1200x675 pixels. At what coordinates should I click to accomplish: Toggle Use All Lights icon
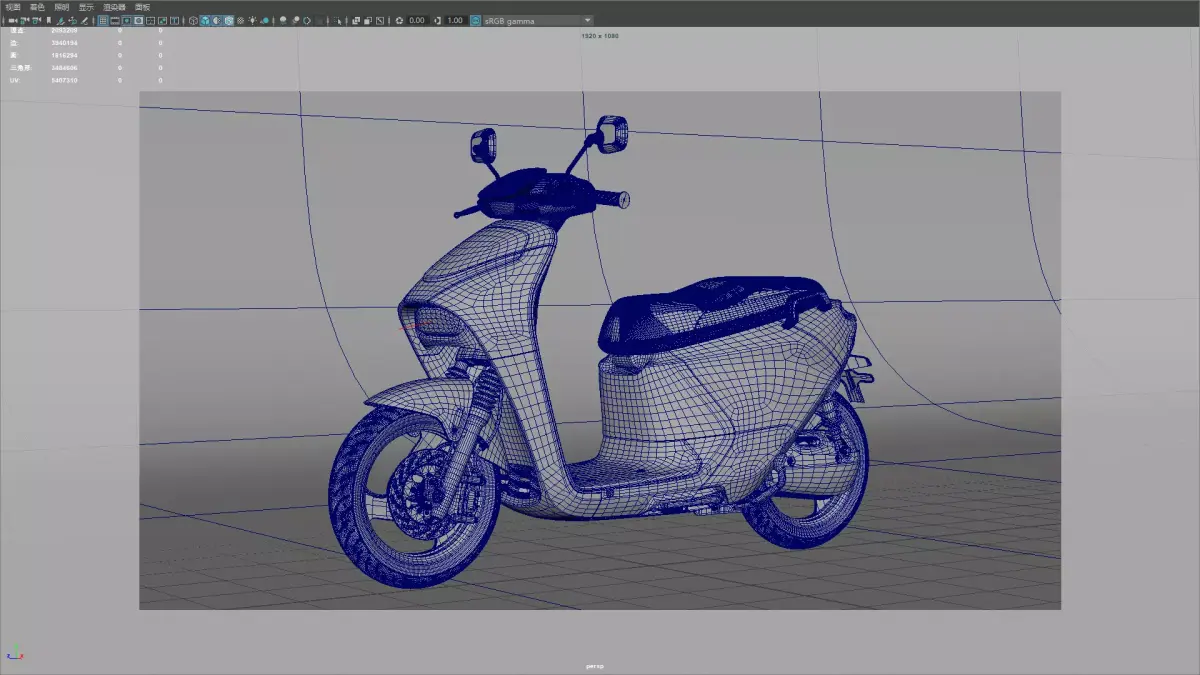point(252,20)
